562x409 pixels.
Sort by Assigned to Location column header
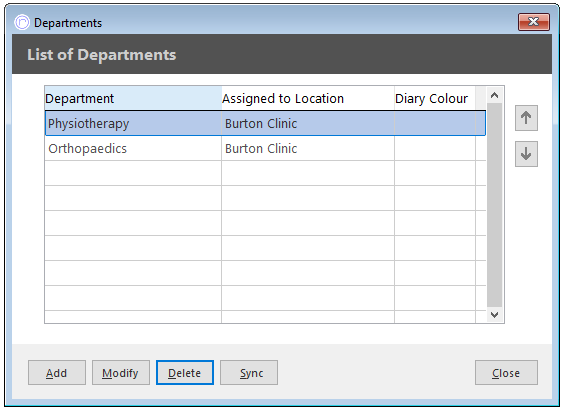coord(308,98)
